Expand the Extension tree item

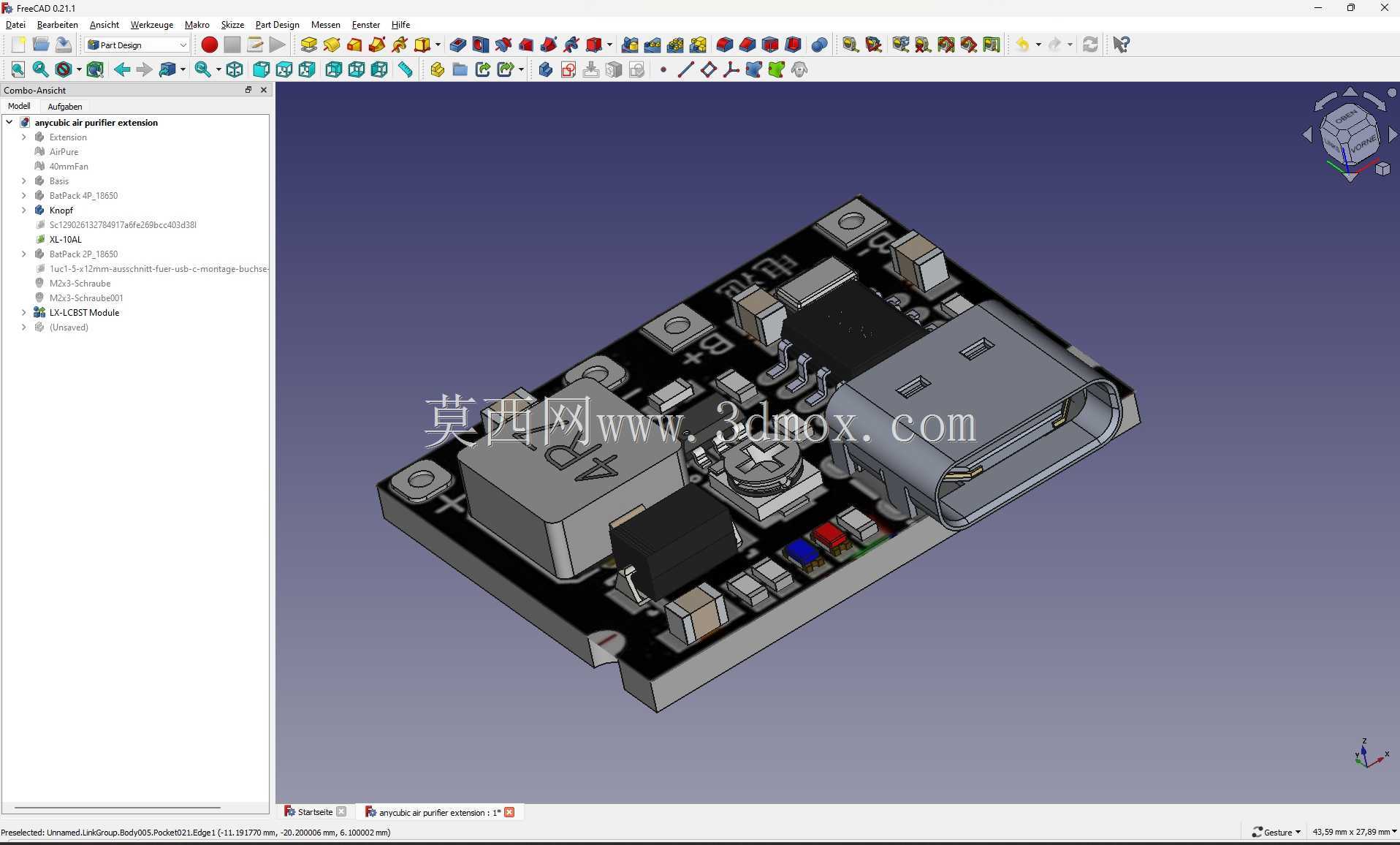[23, 137]
